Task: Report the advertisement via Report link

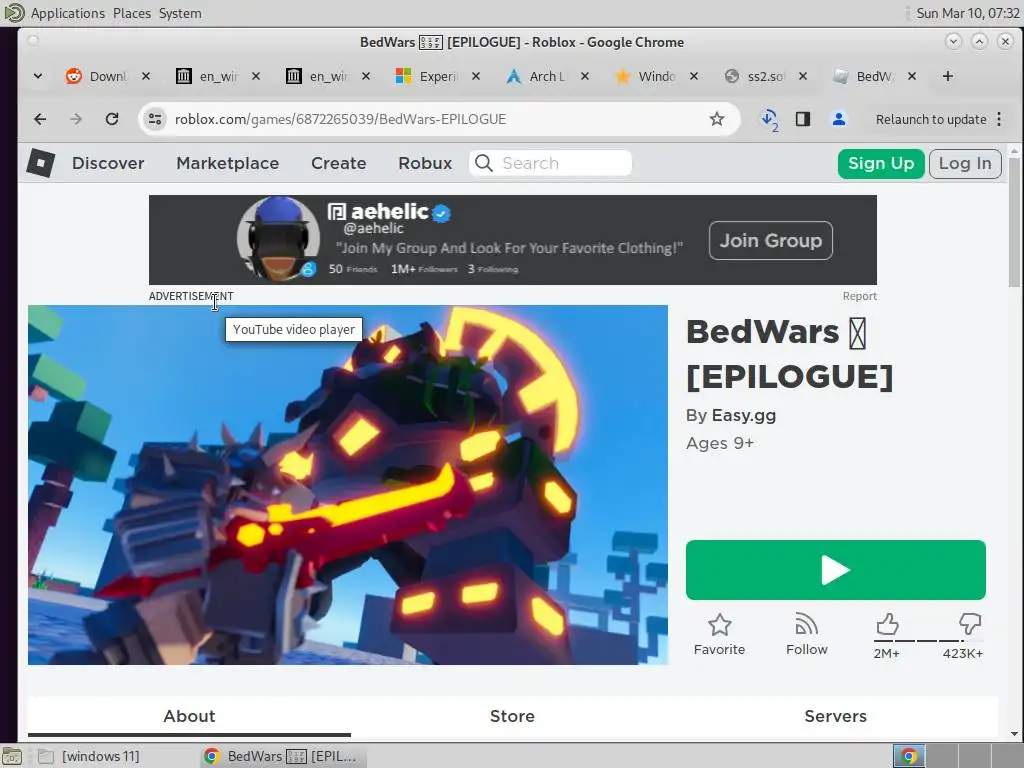Action: [x=859, y=296]
